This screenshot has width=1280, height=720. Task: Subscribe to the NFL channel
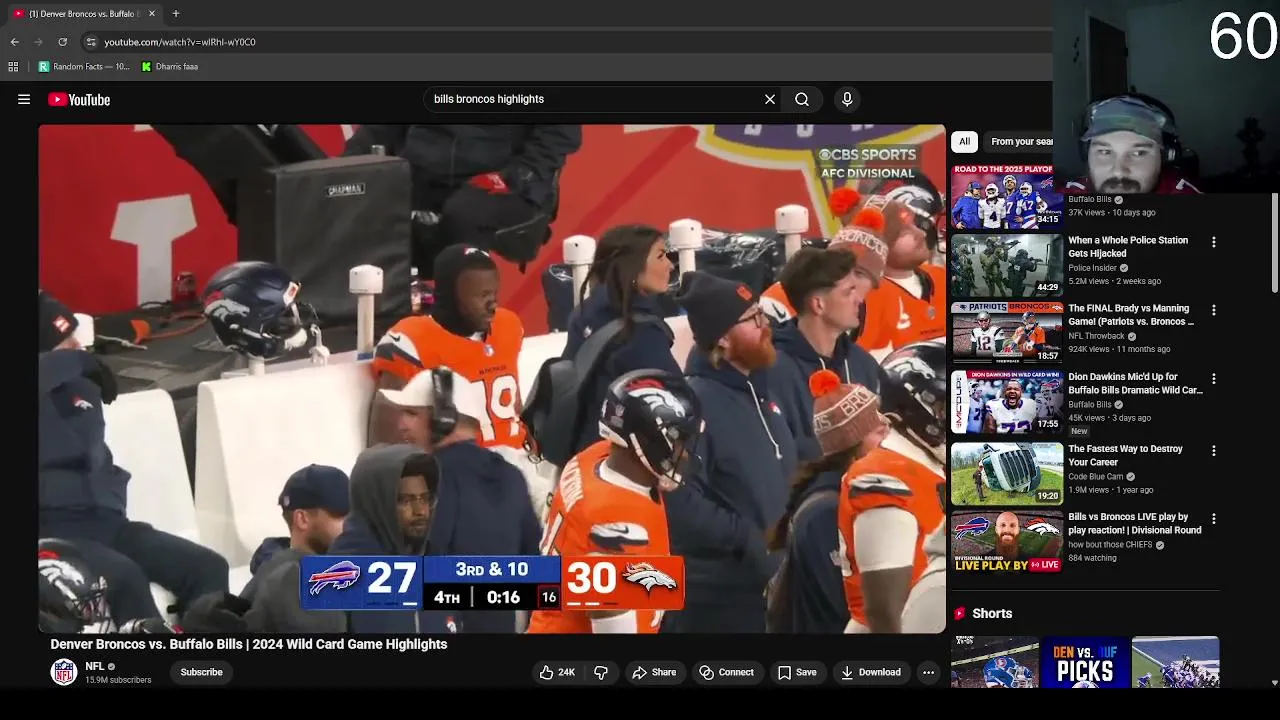(201, 672)
